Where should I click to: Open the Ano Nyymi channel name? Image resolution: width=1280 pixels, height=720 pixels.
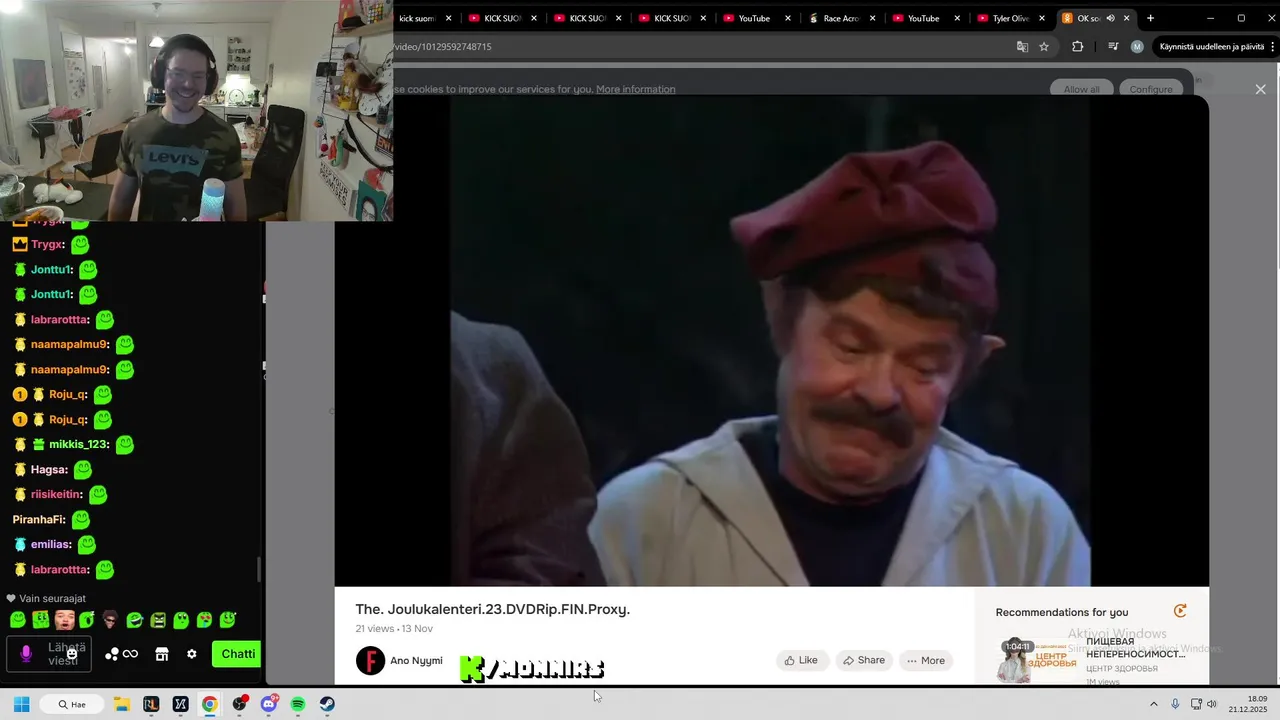[x=416, y=661]
